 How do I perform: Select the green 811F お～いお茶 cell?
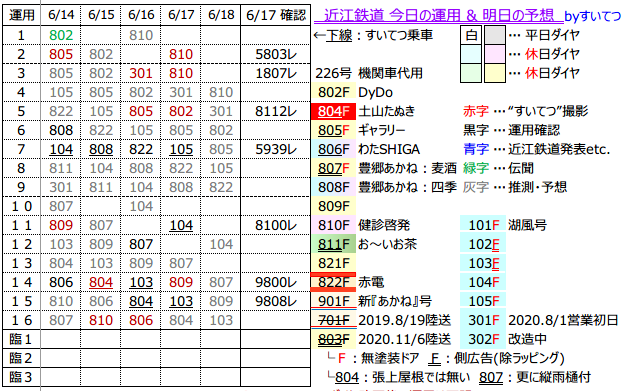click(333, 244)
